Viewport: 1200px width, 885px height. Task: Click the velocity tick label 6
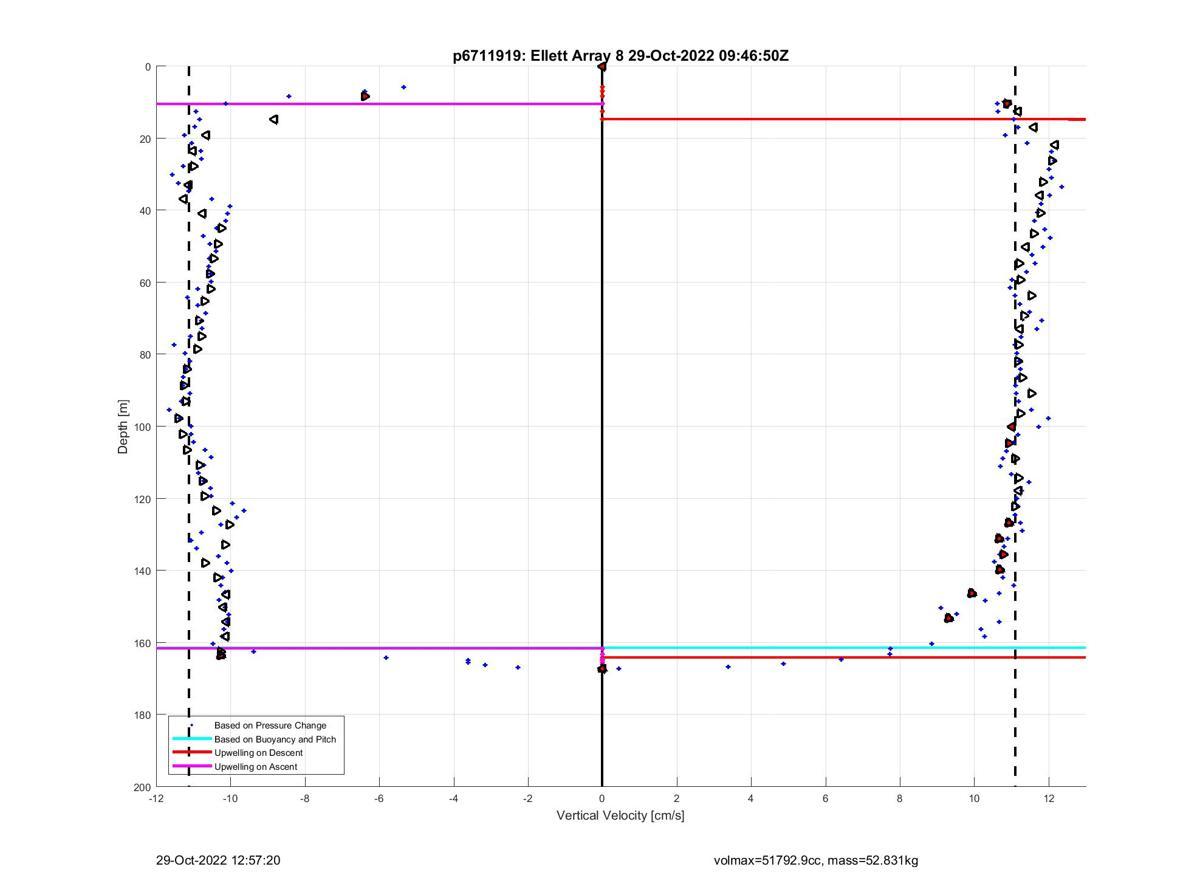pos(825,799)
